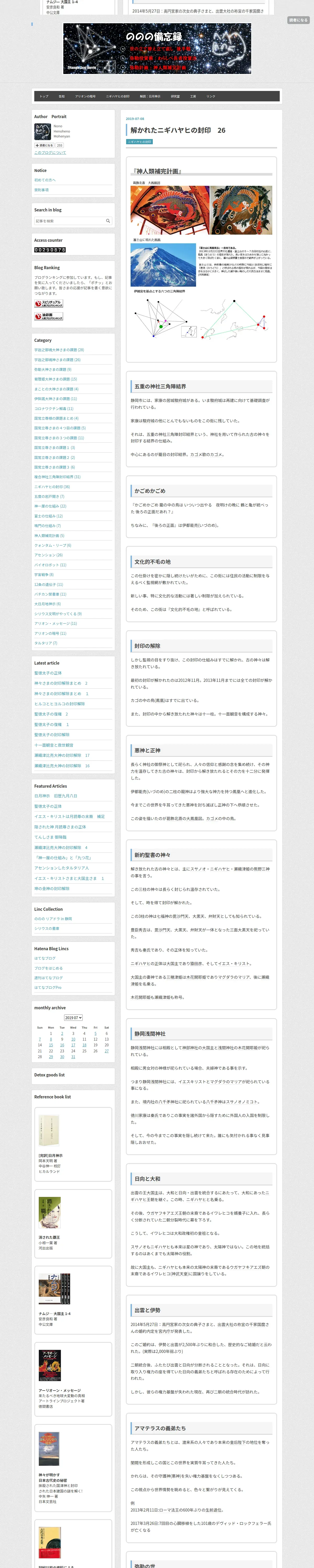Open latest article ヒルコとヒヨルコの封印解除
The height and width of the screenshot is (1568, 314).
pos(59,704)
